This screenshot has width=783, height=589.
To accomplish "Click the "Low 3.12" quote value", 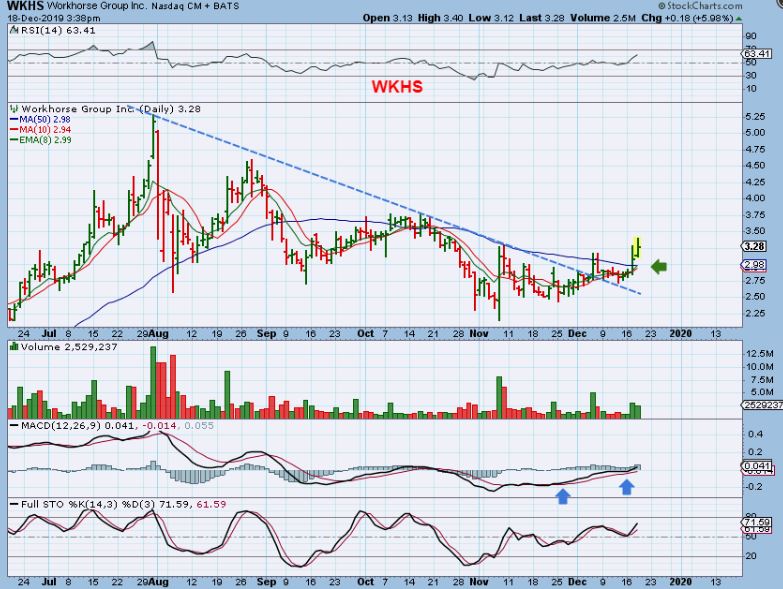I will (491, 18).
